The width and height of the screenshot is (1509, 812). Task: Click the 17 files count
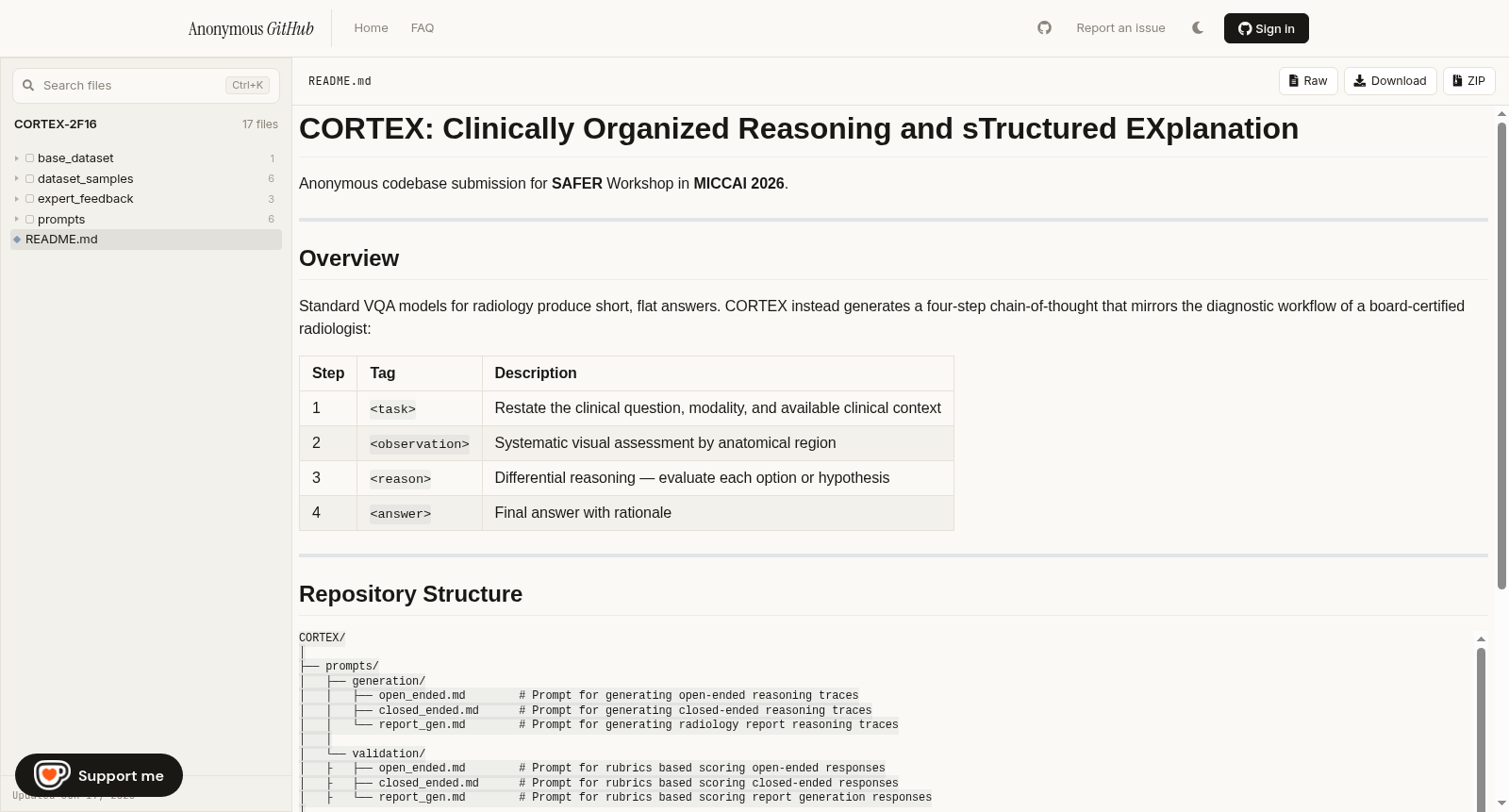point(260,124)
